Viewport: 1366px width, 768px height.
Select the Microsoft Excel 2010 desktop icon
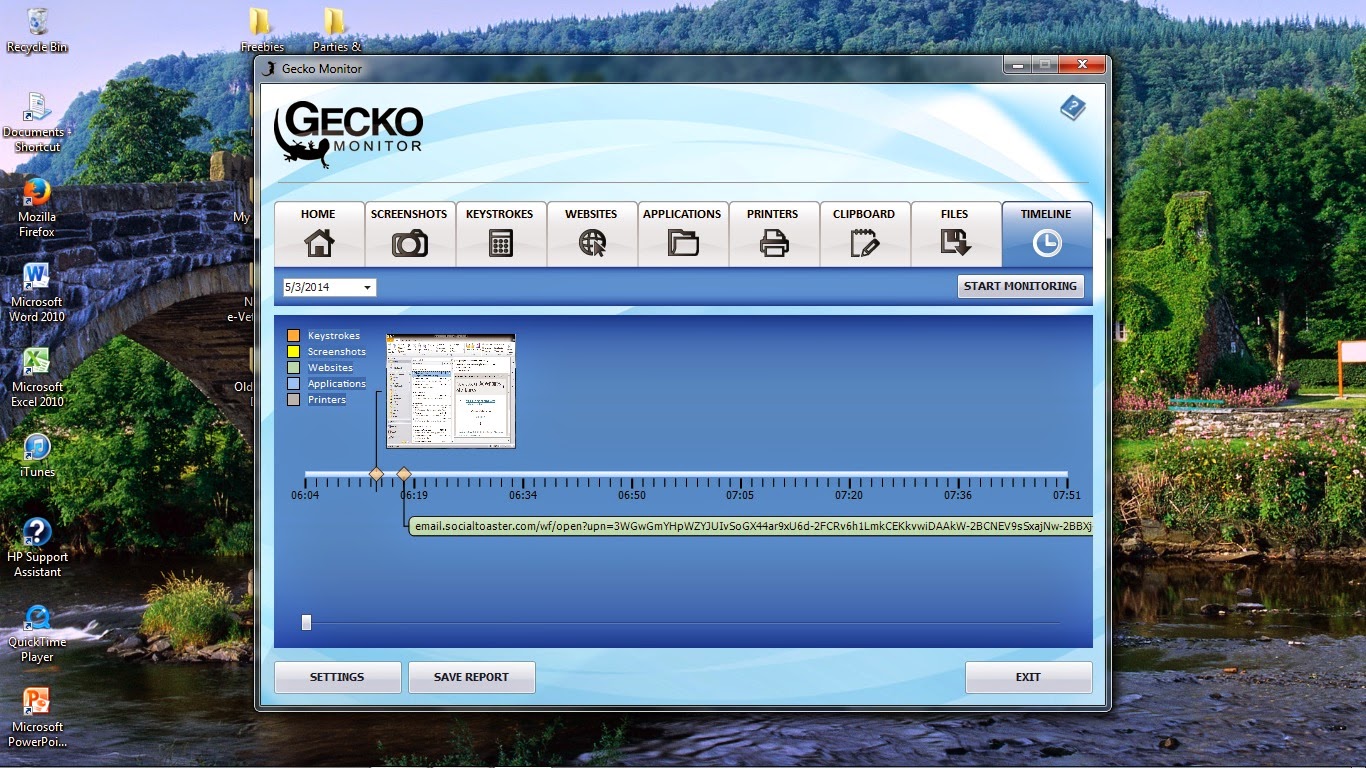click(x=37, y=378)
